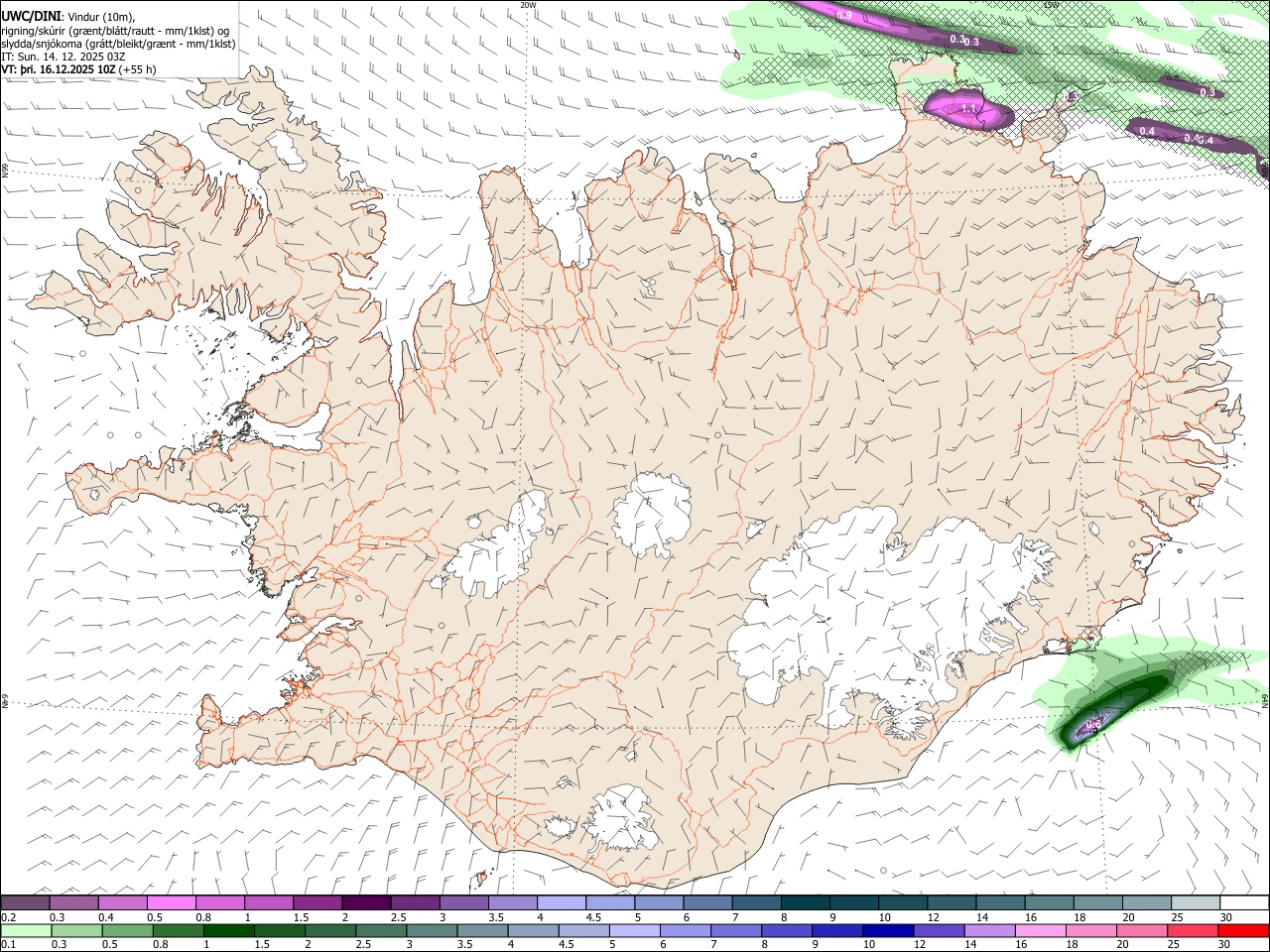Click the 'VT: þri. 16.12.2025 10Z (+55 h)' line
The width and height of the screenshot is (1270, 952).
pos(79,69)
